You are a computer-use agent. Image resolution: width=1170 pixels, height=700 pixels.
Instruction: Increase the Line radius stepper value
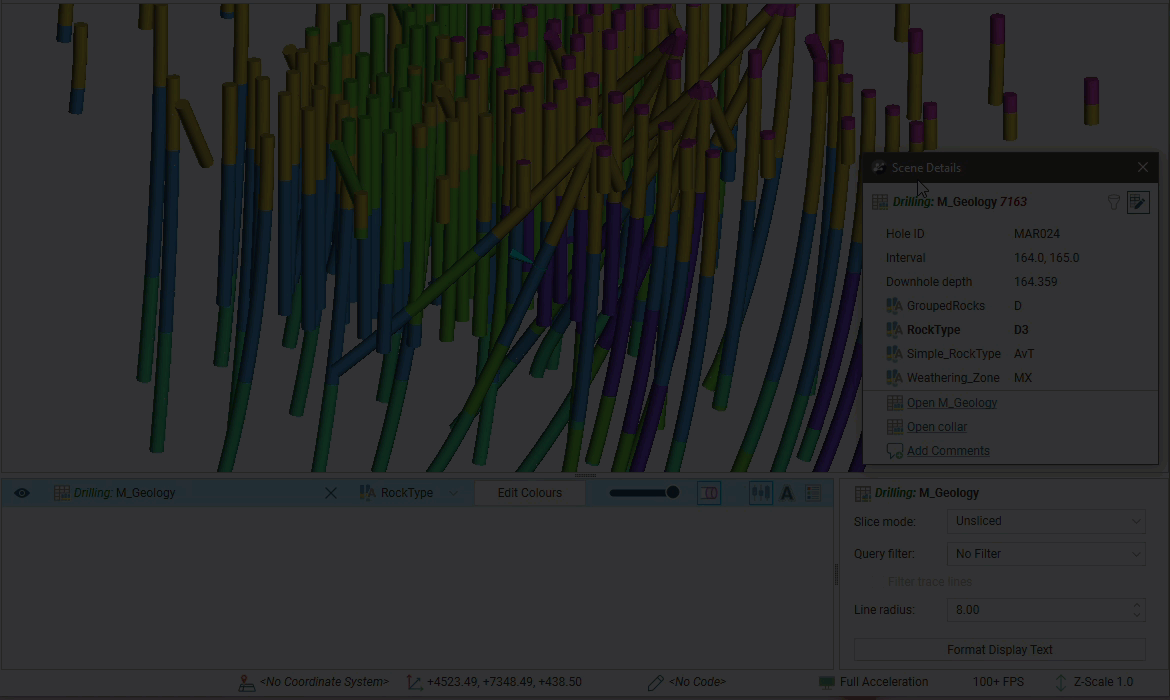[x=1136, y=604]
